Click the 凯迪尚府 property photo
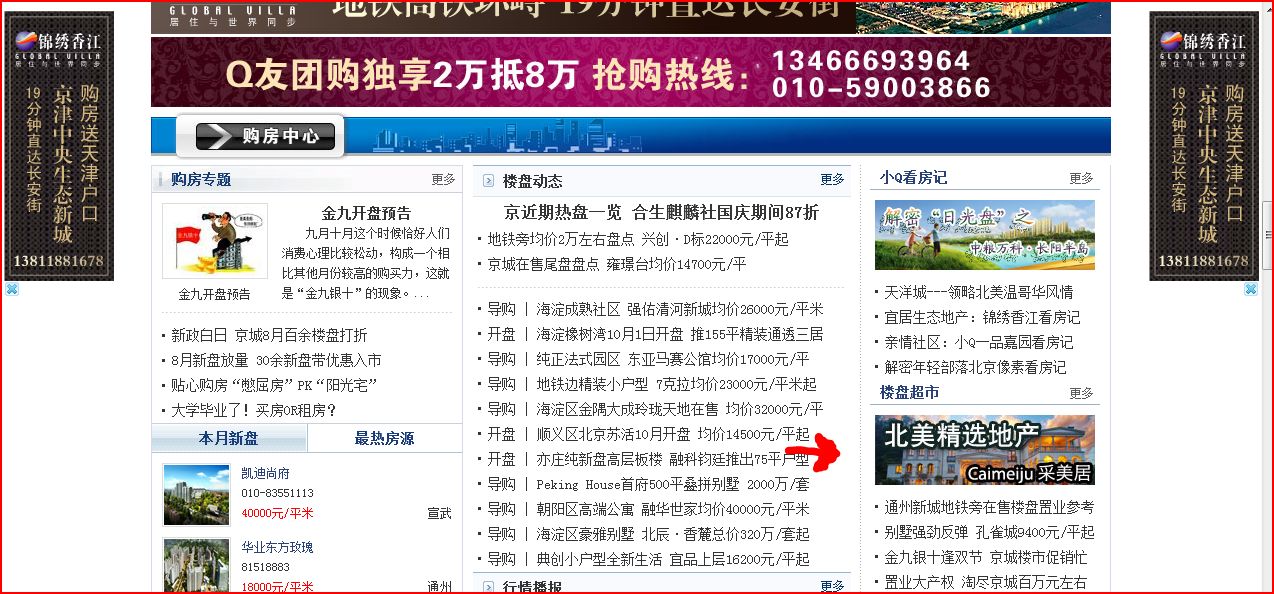This screenshot has height=594, width=1274. click(196, 495)
